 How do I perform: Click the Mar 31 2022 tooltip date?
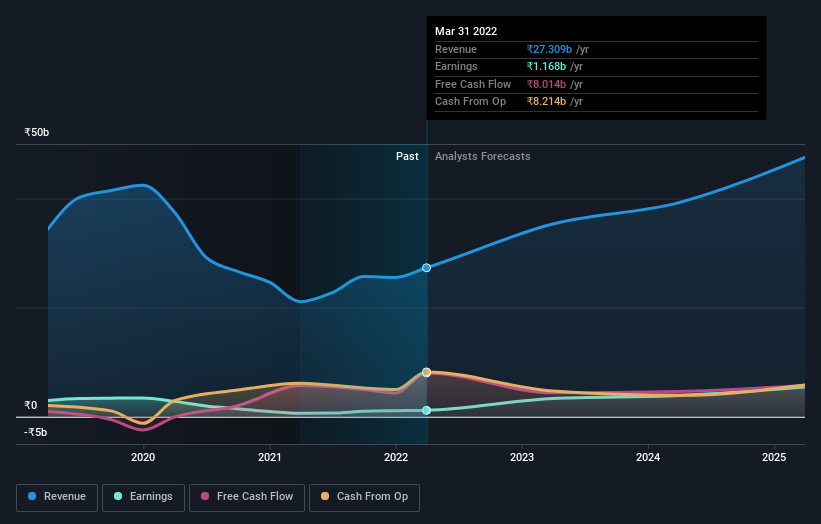click(x=466, y=31)
